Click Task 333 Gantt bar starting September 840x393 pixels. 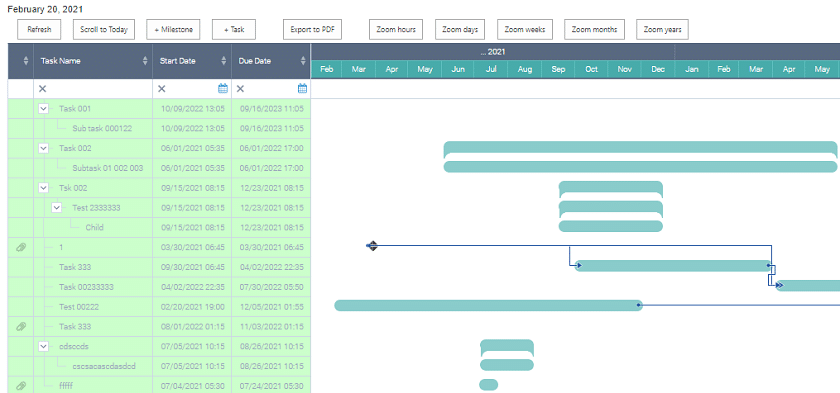pos(673,266)
